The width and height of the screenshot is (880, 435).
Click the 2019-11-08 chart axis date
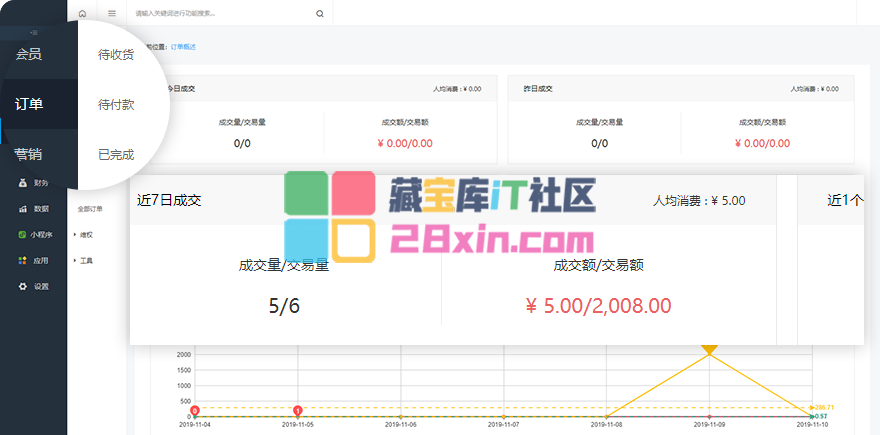pyautogui.click(x=606, y=425)
